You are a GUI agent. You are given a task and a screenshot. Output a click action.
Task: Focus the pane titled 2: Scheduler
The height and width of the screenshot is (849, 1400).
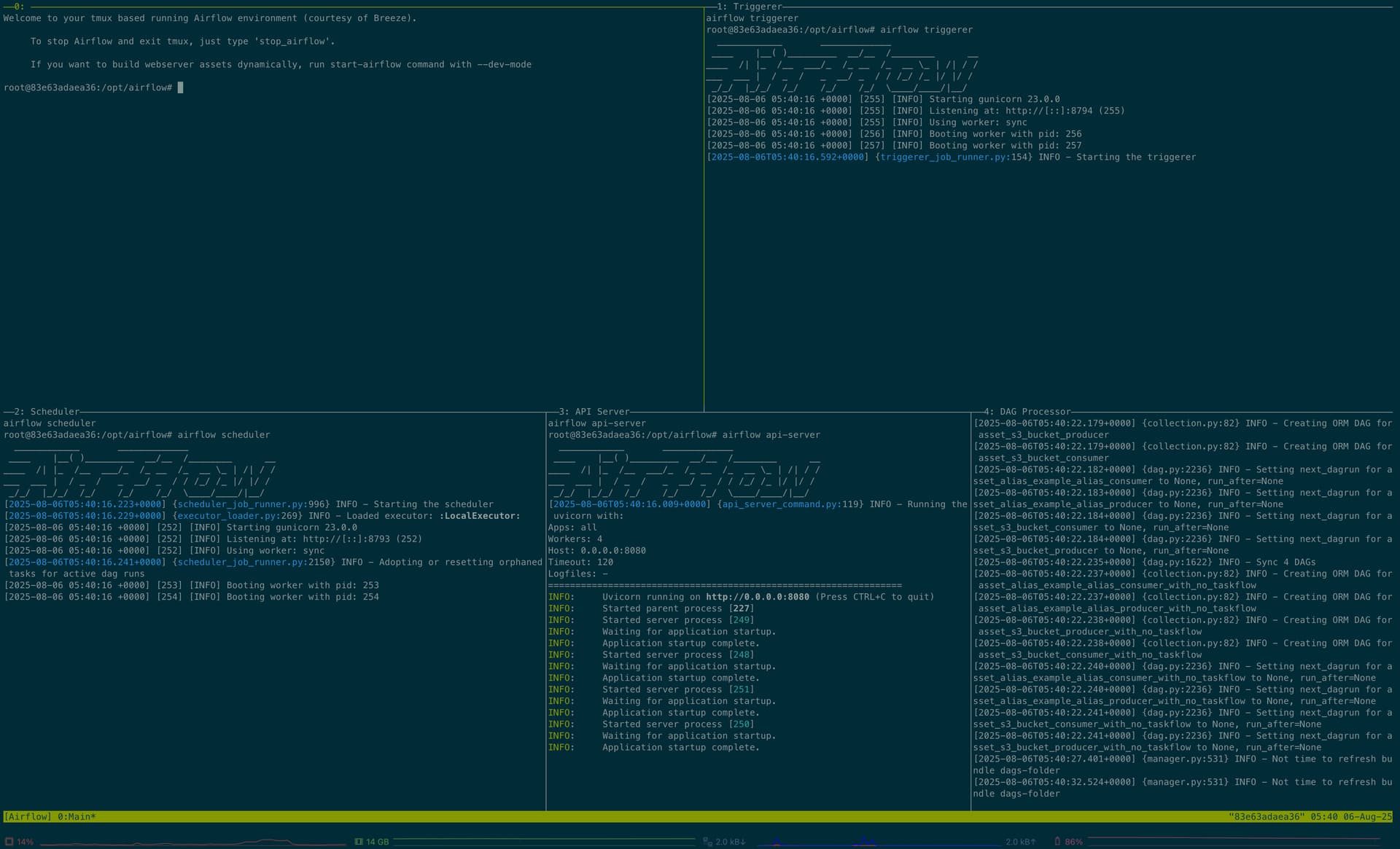pyautogui.click(x=47, y=412)
